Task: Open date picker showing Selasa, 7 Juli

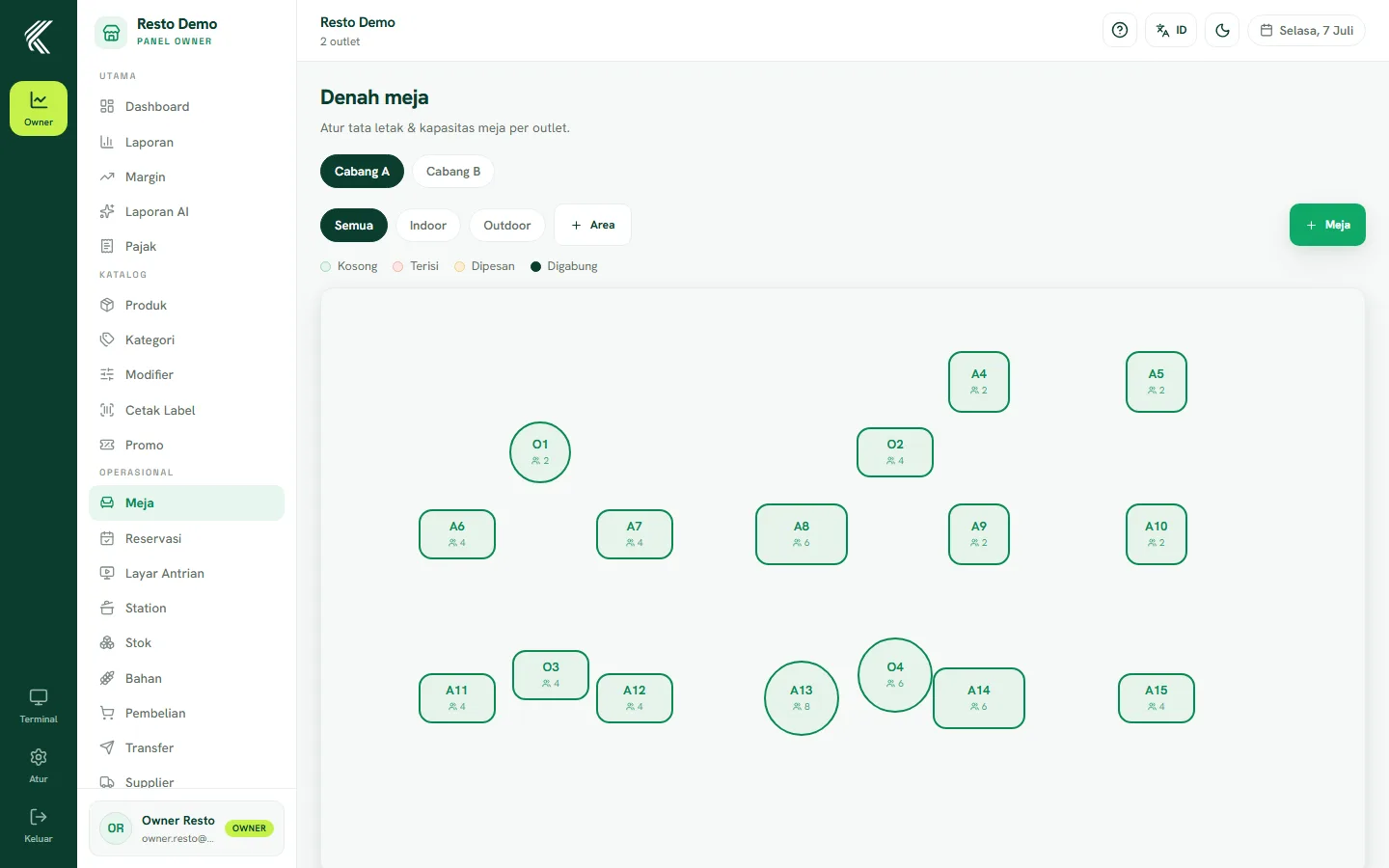Action: click(x=1307, y=30)
